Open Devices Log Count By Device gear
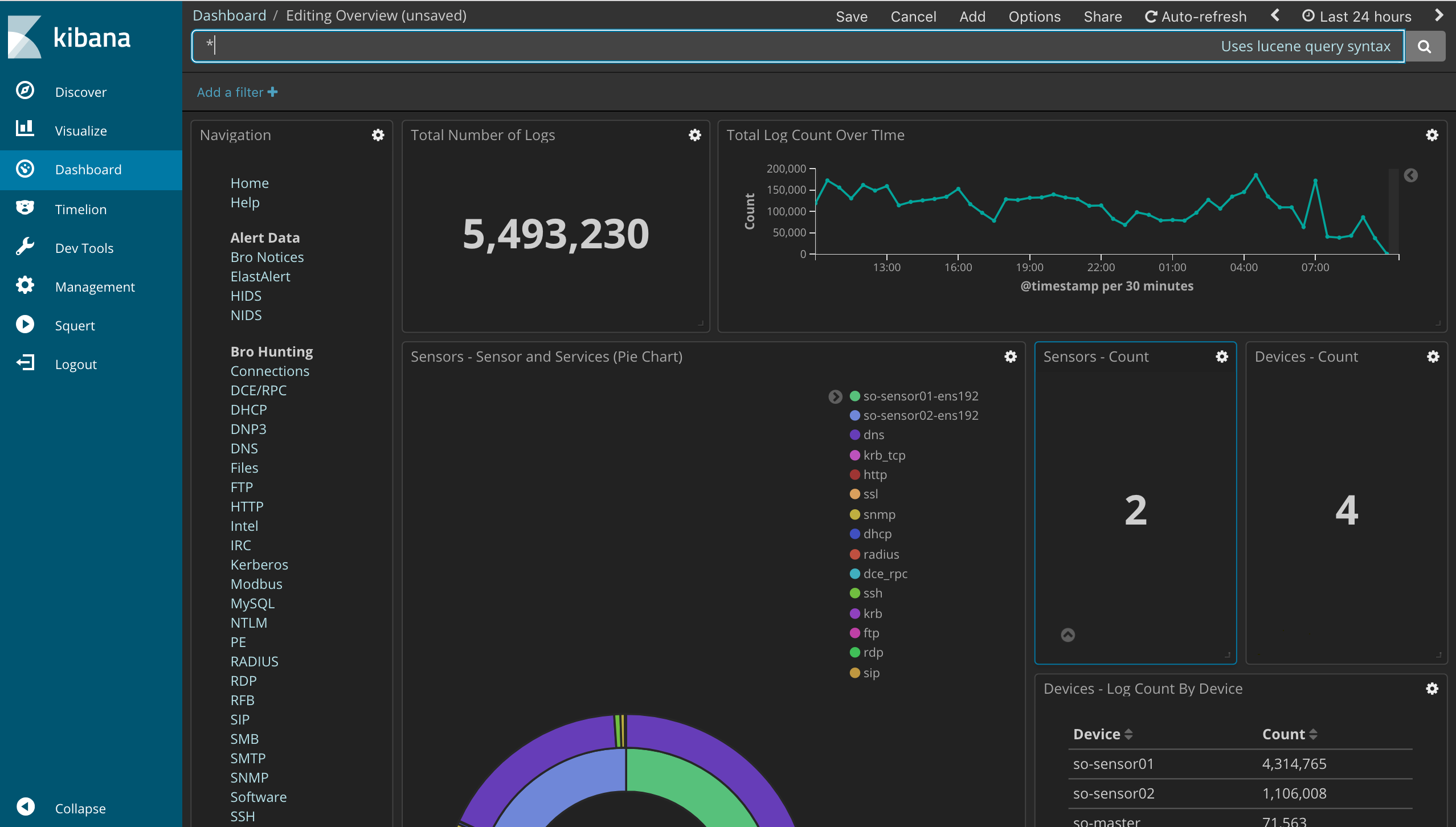The image size is (1456, 827). coord(1432,689)
